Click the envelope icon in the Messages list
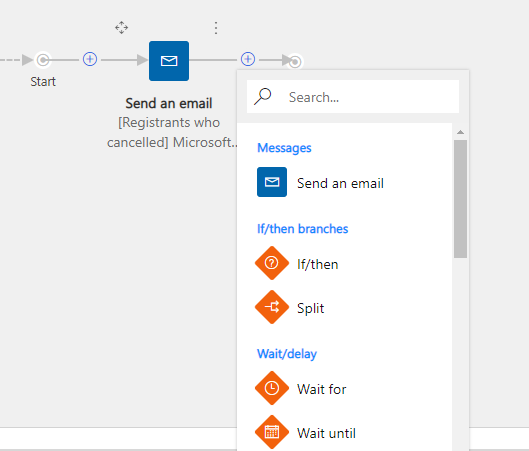The width and height of the screenshot is (529, 451). pyautogui.click(x=272, y=182)
